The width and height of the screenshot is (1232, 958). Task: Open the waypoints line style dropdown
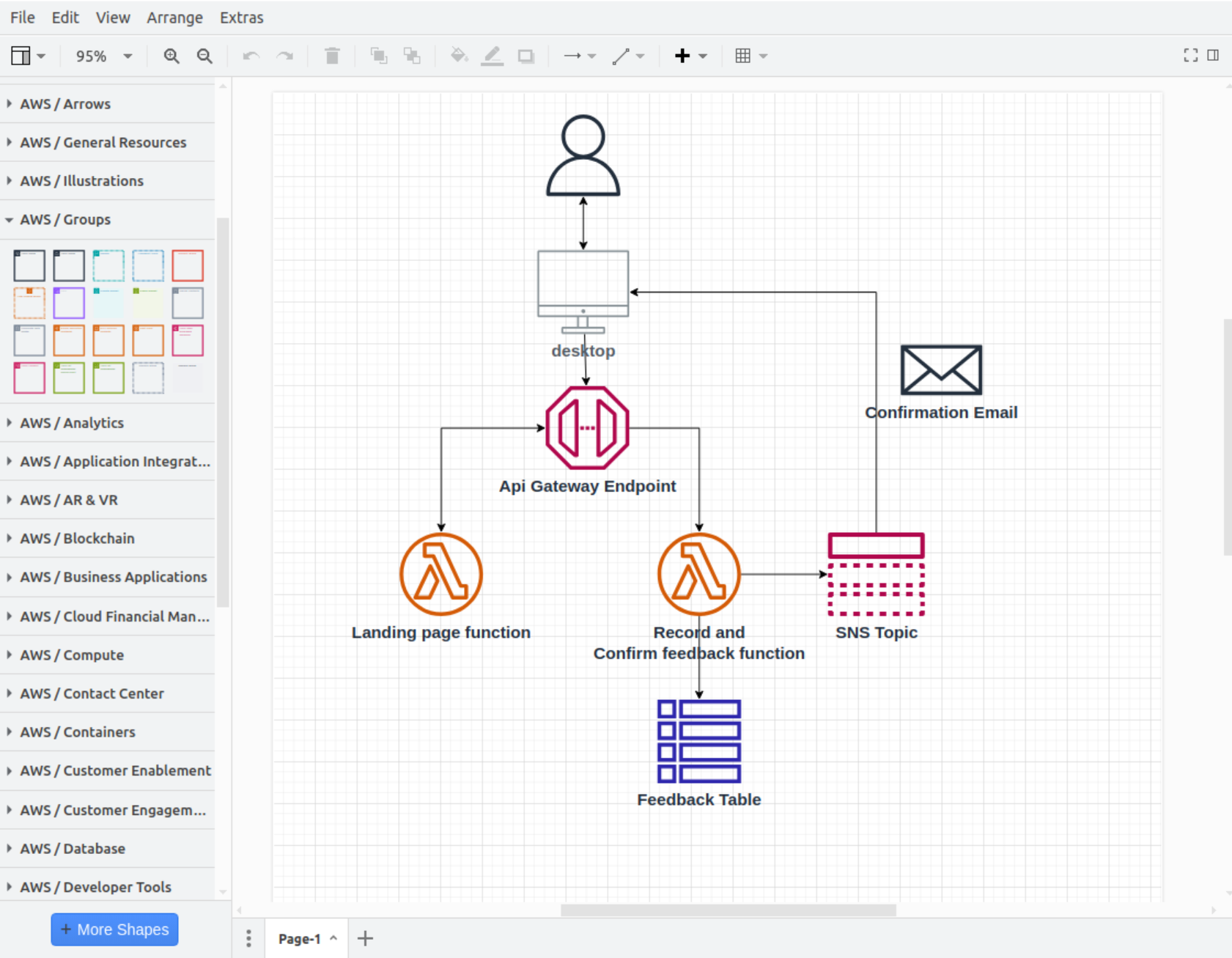point(628,56)
